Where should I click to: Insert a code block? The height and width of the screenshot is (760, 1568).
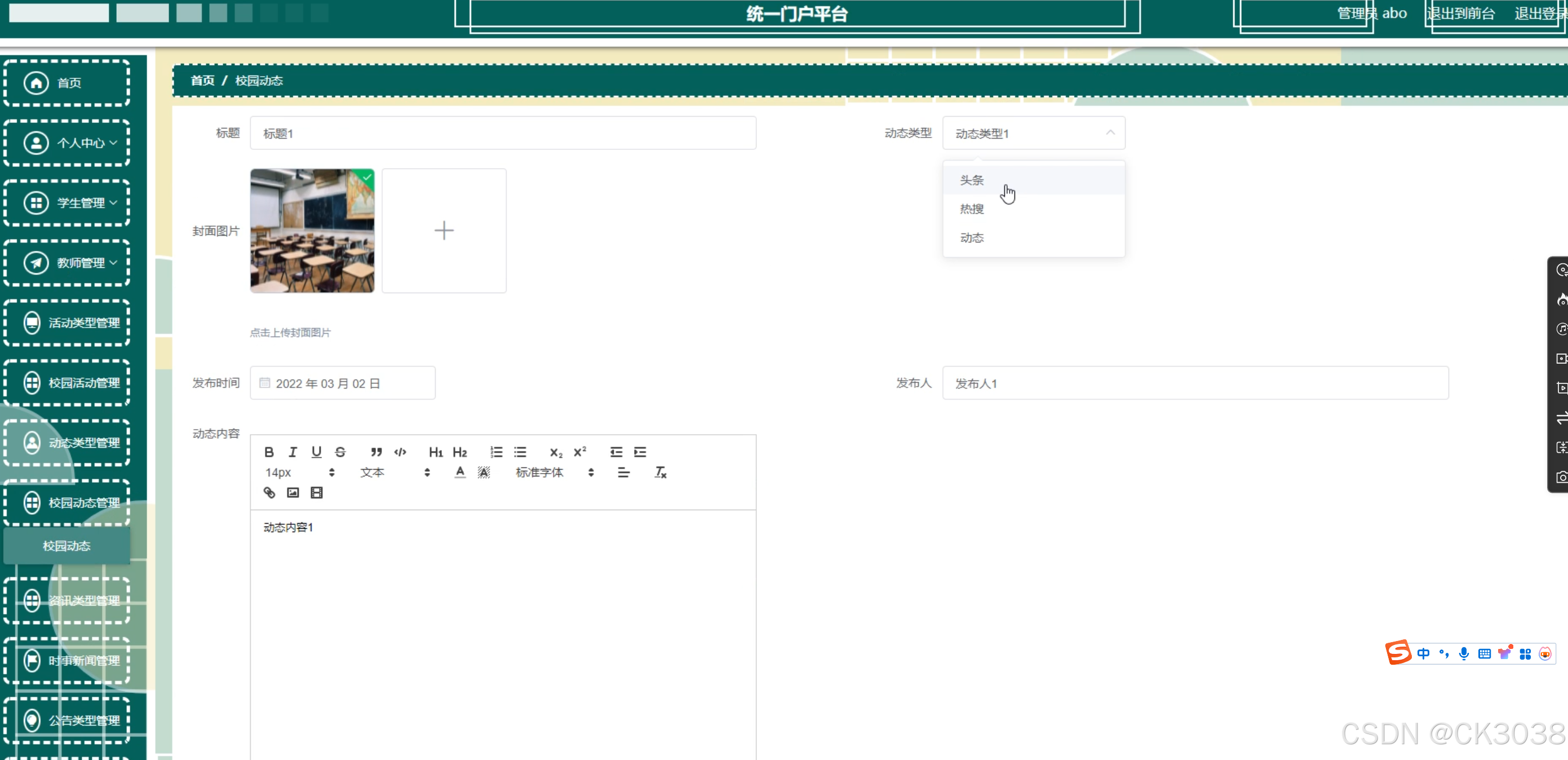click(400, 452)
